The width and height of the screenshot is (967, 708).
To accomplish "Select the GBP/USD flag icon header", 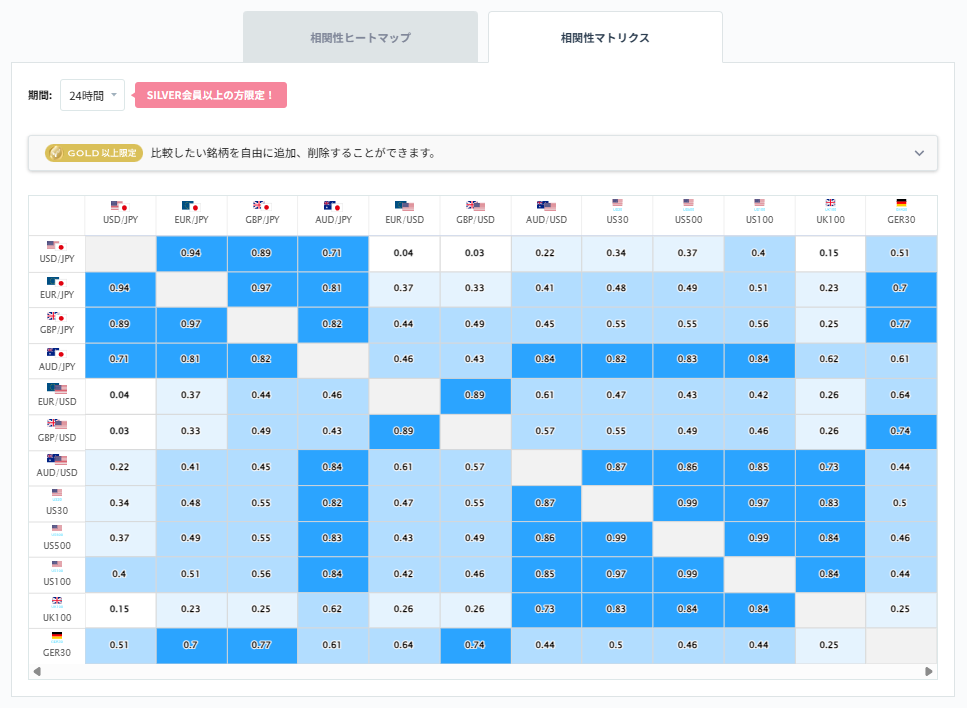I will point(475,207).
